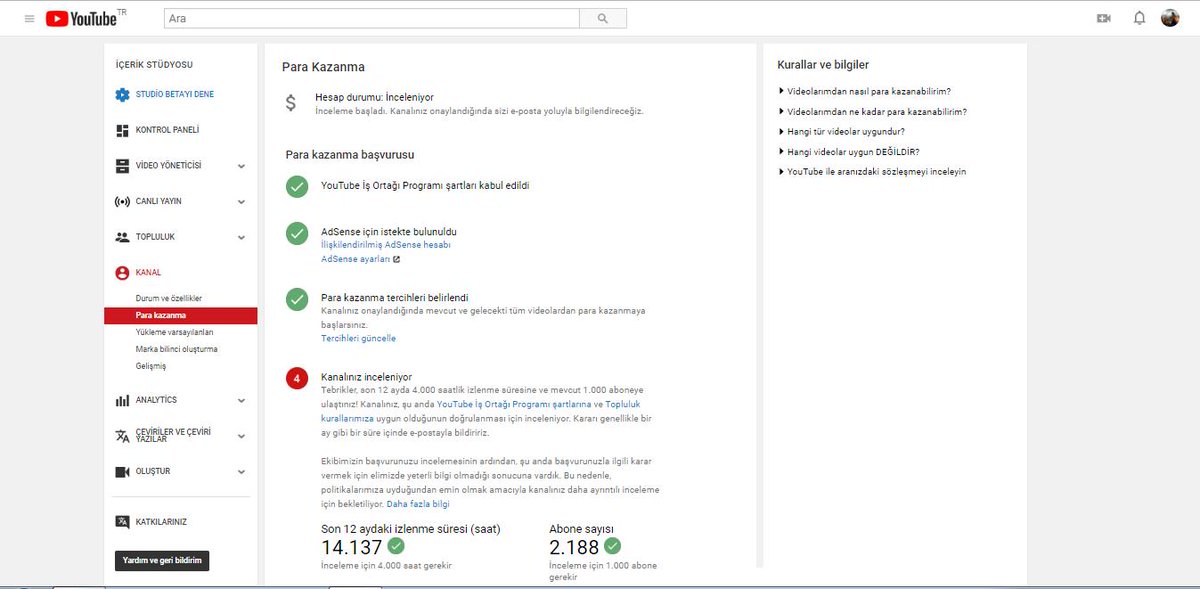Click the Oluştur camera icon
The width and height of the screenshot is (1200, 589).
coord(122,471)
